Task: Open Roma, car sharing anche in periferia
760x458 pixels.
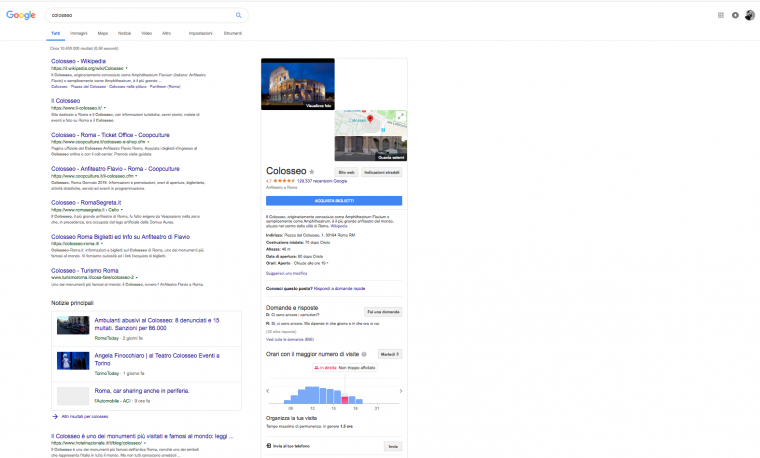Action: pyautogui.click(x=142, y=391)
